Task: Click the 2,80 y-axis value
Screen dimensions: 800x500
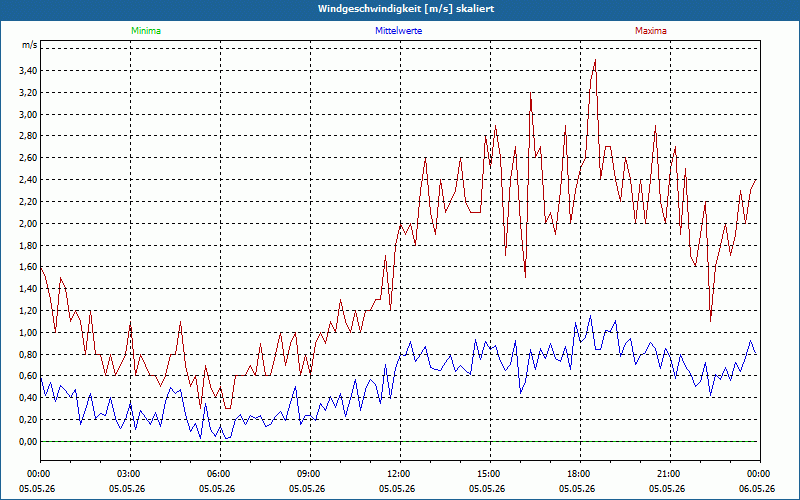Action: (x=28, y=136)
